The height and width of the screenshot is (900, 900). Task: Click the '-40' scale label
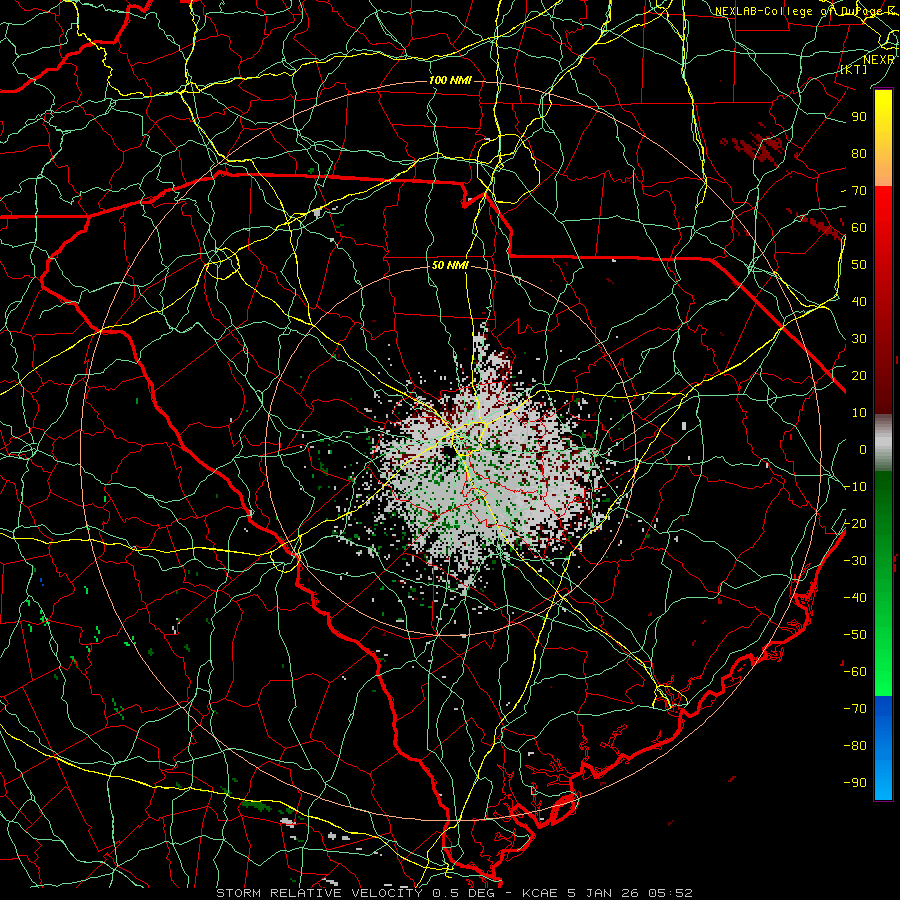[855, 598]
